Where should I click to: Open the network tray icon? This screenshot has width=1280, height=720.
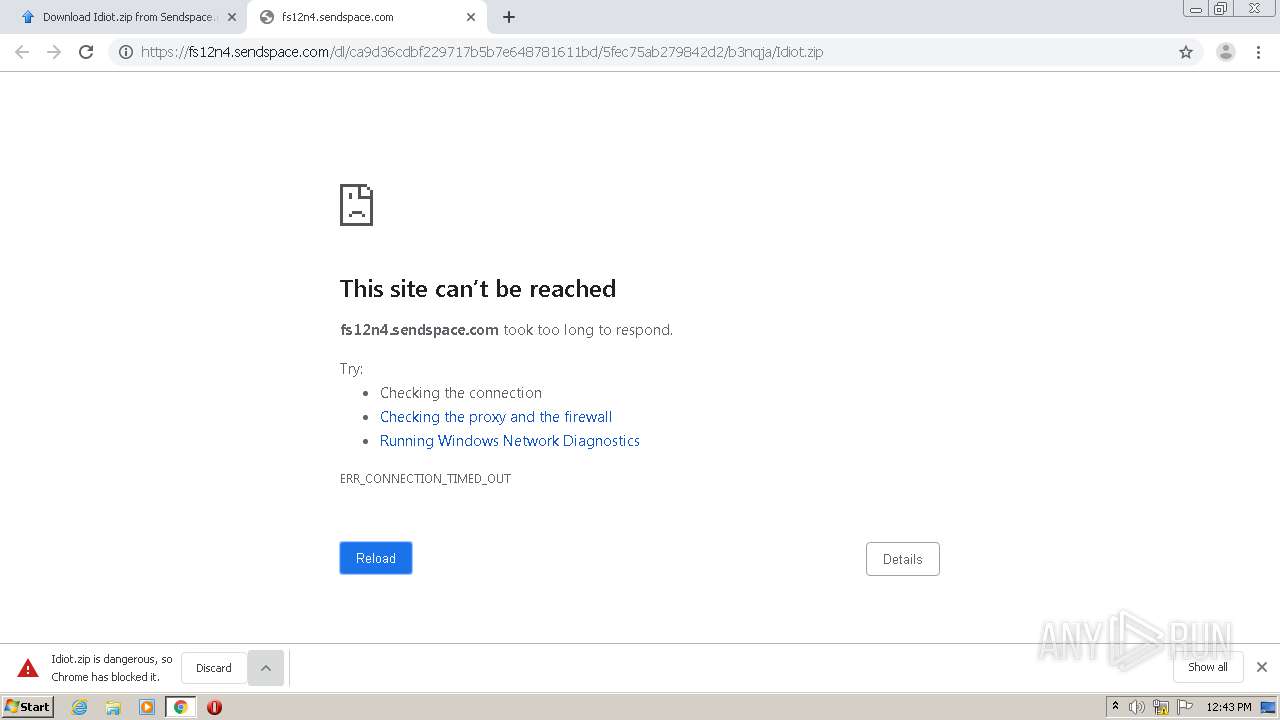(1161, 707)
